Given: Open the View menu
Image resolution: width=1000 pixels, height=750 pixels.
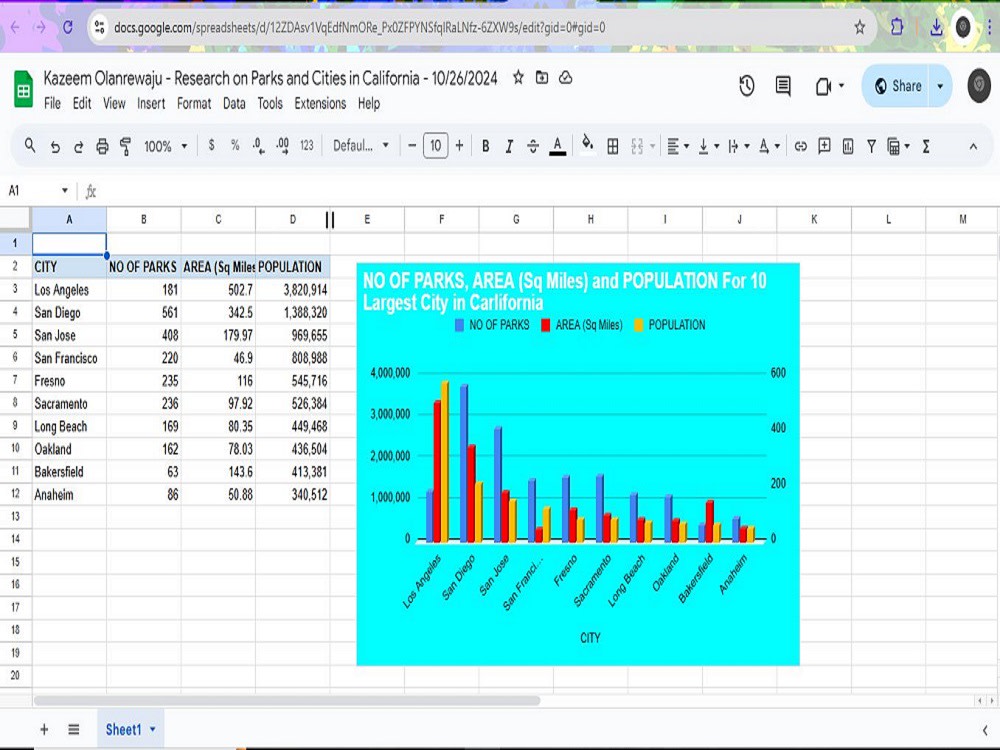Looking at the screenshot, I should [114, 103].
